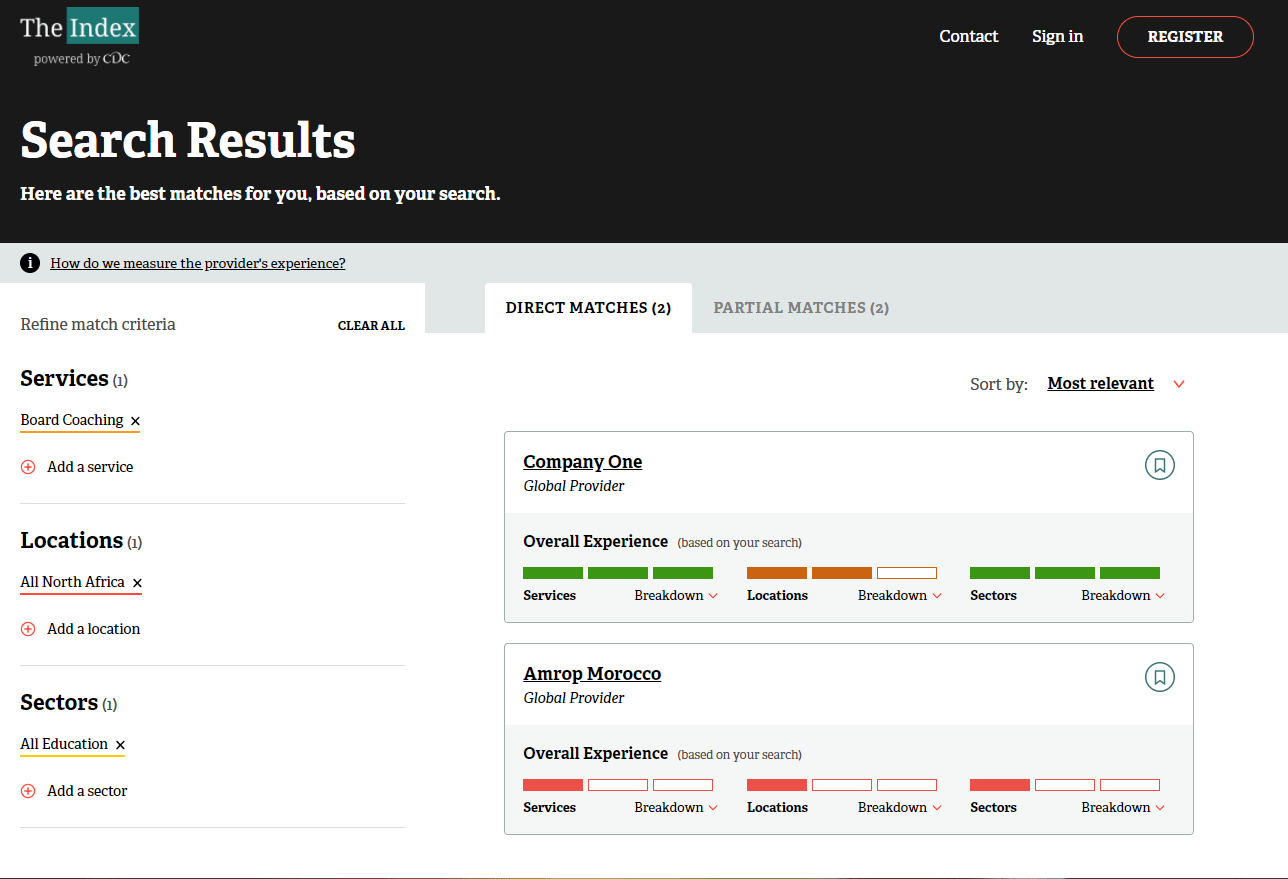Select the Direct Matches tab

tap(588, 308)
